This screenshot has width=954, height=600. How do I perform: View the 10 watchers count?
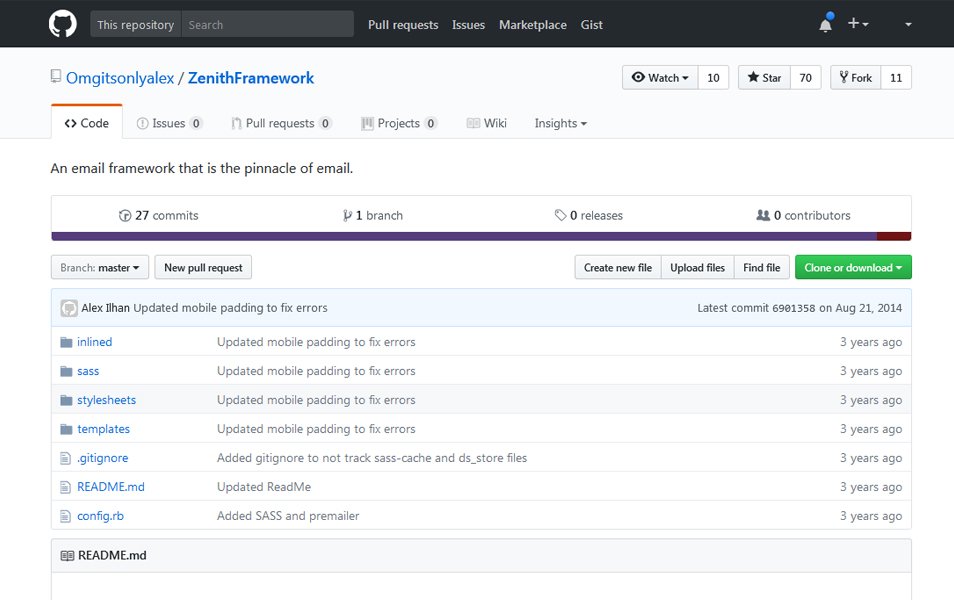click(x=713, y=77)
